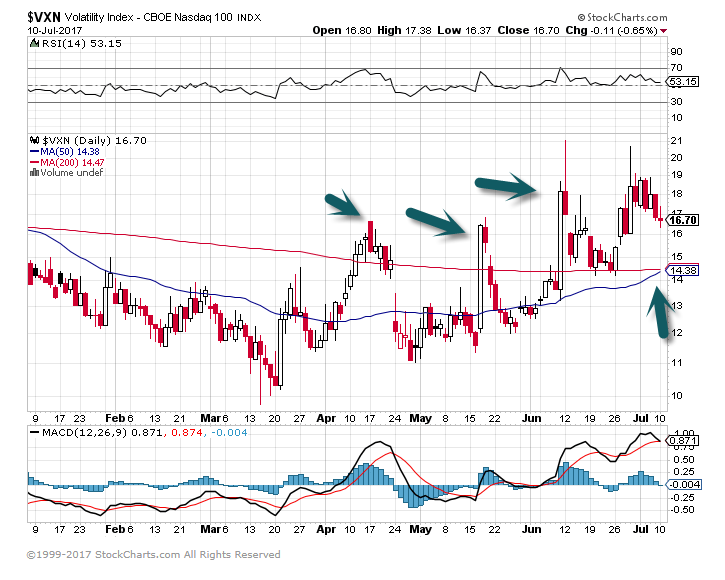
Task: Click the blue MA(50) legend line swatch
Action: coord(35,152)
